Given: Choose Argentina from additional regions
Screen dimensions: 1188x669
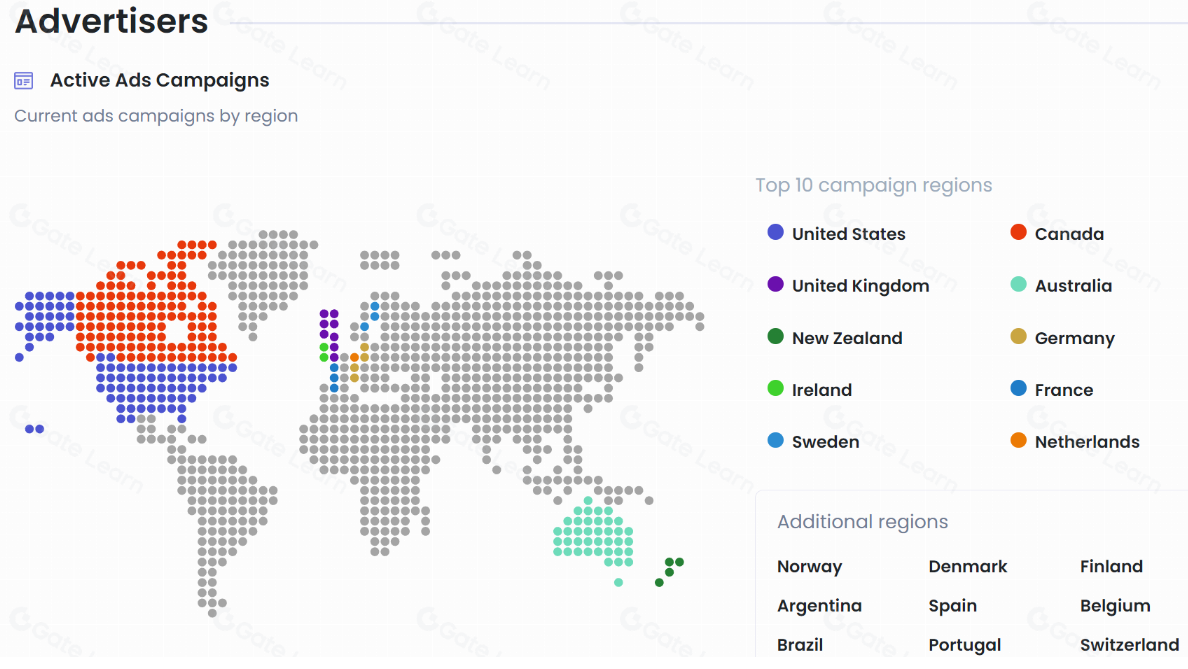Looking at the screenshot, I should (819, 606).
